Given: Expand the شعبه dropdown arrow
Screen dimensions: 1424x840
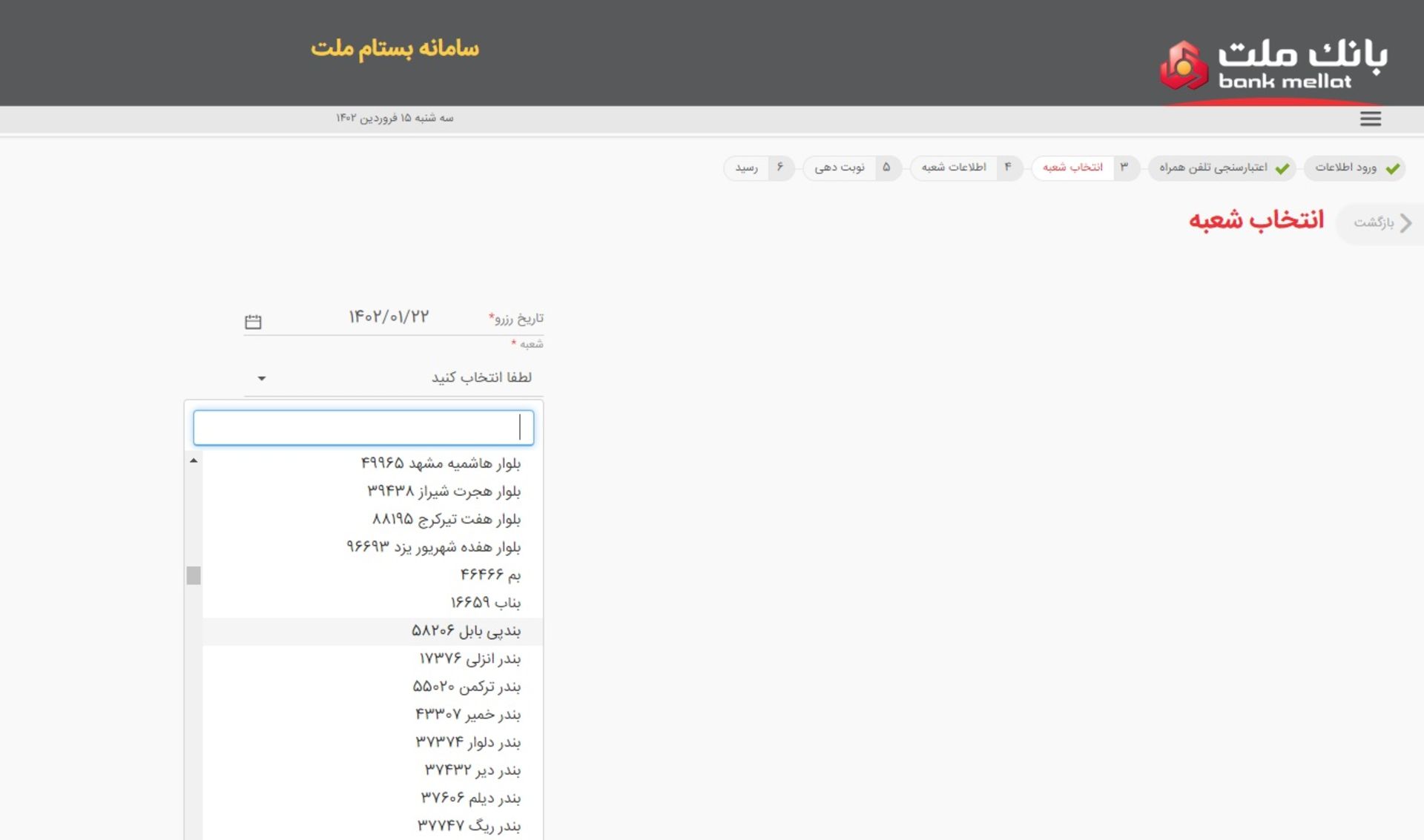Looking at the screenshot, I should click(x=261, y=378).
